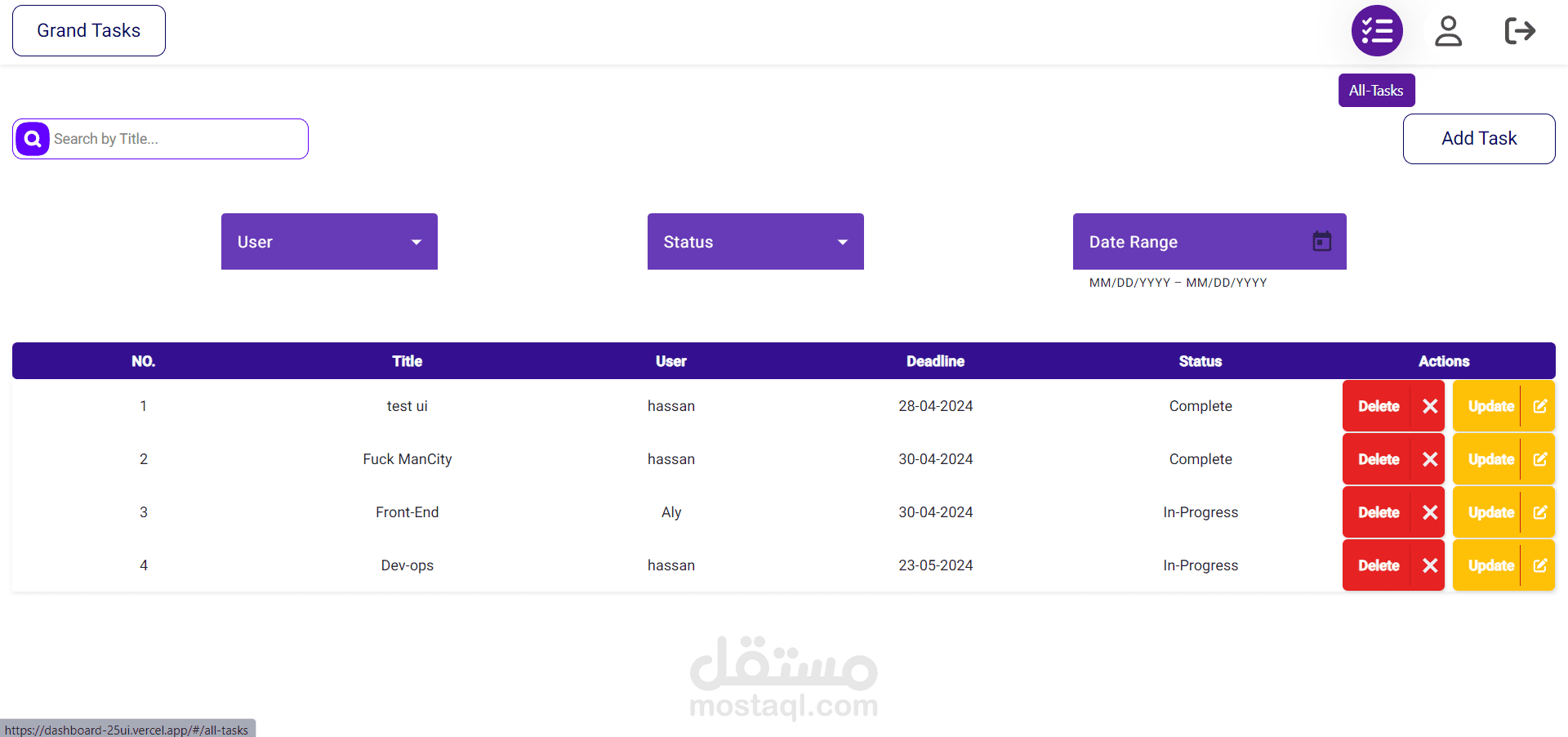Update the Fuck ManCity task
This screenshot has height=737, width=1568.
point(1503,459)
